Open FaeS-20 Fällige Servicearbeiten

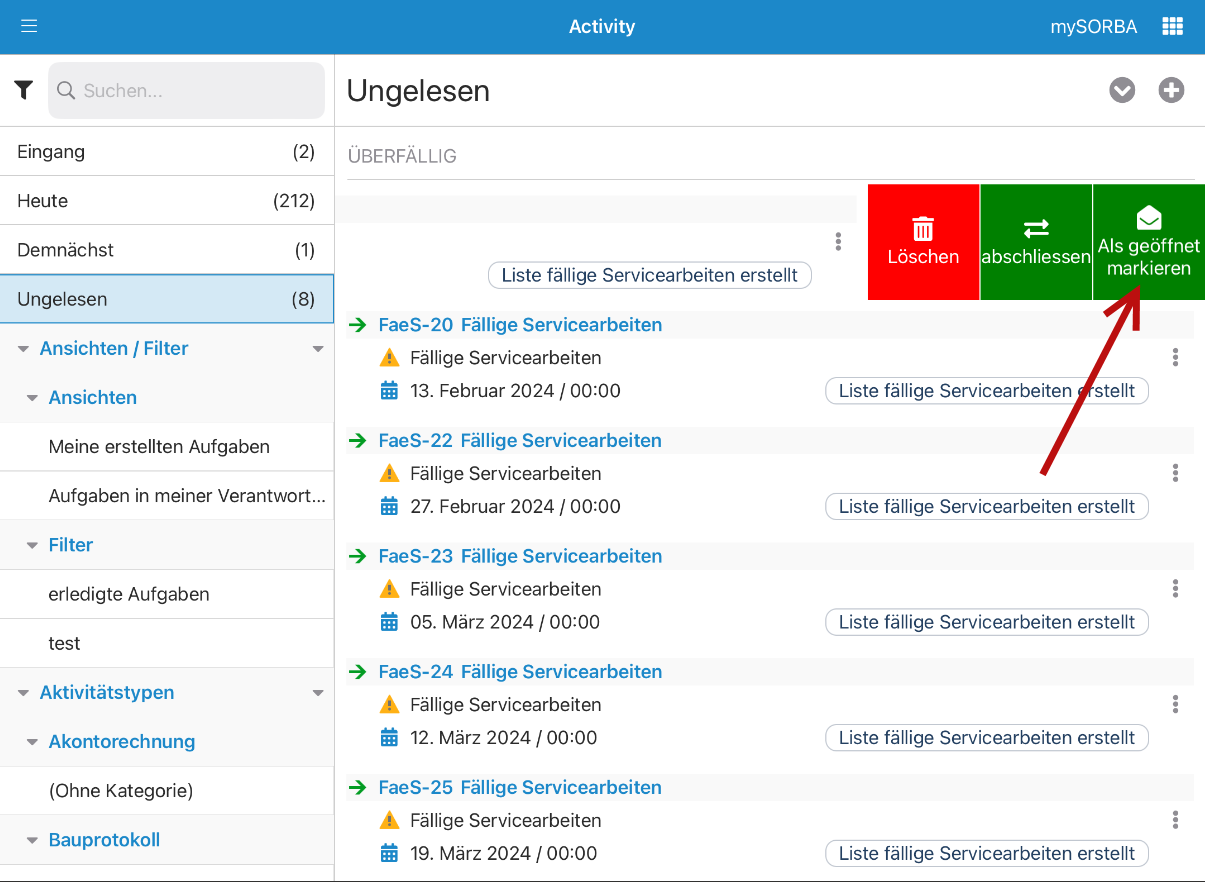point(520,325)
